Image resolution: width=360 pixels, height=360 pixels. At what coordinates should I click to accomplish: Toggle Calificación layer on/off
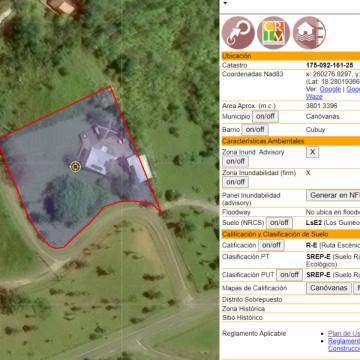271,245
